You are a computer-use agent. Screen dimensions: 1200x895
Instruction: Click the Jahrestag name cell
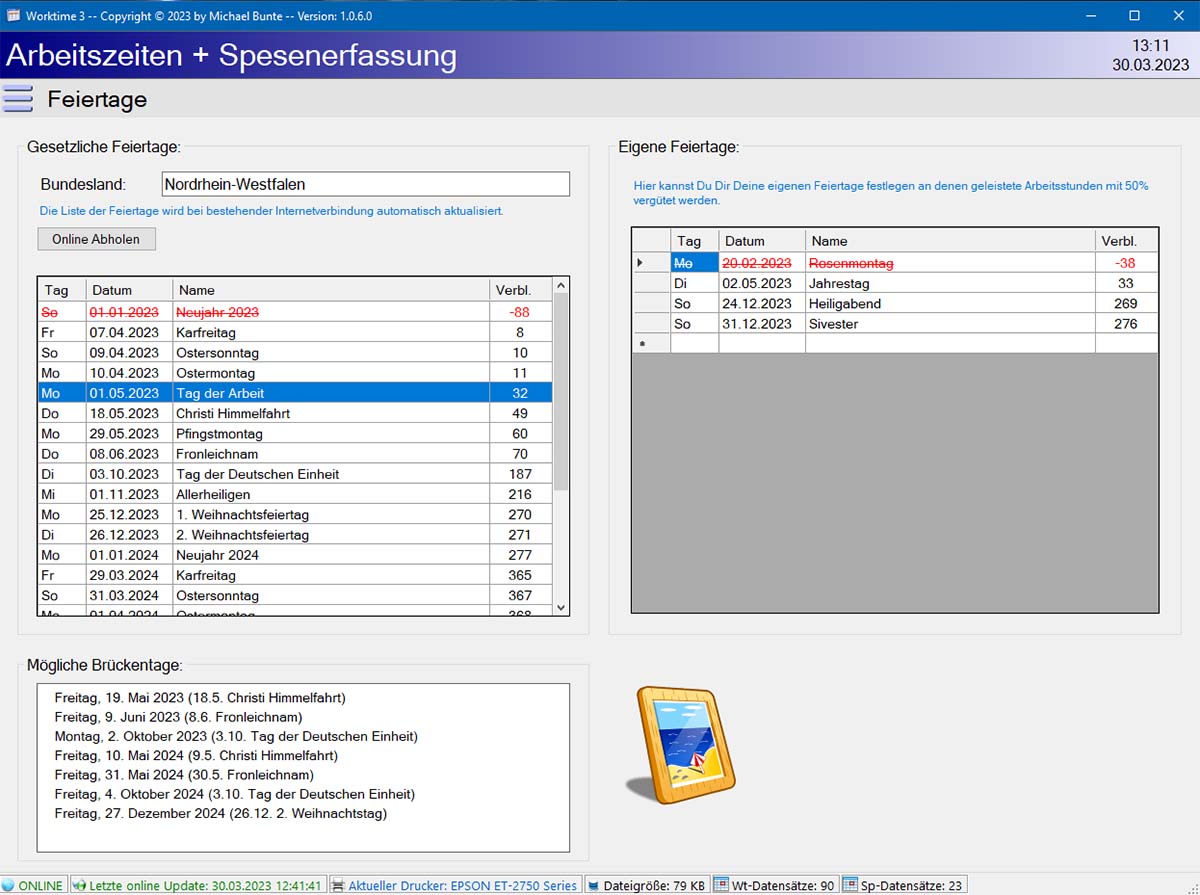[x=950, y=283]
